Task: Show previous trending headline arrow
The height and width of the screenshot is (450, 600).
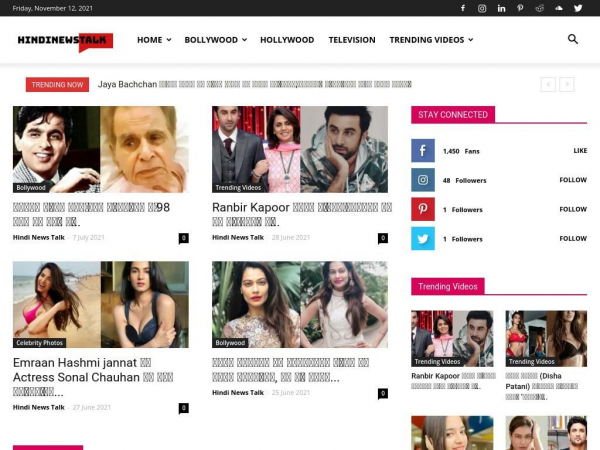Action: [548, 84]
